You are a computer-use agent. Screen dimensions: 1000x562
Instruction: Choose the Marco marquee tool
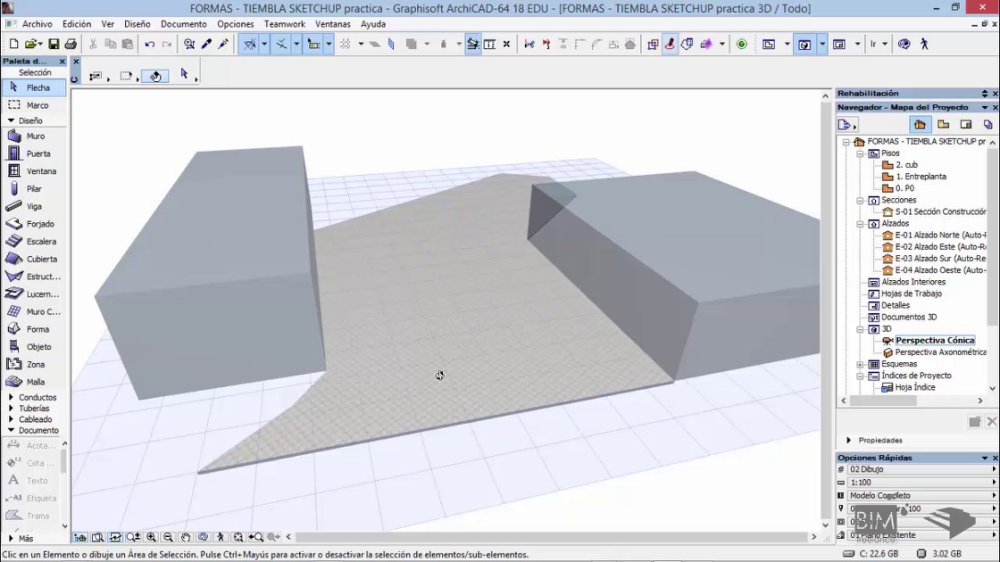coord(33,105)
